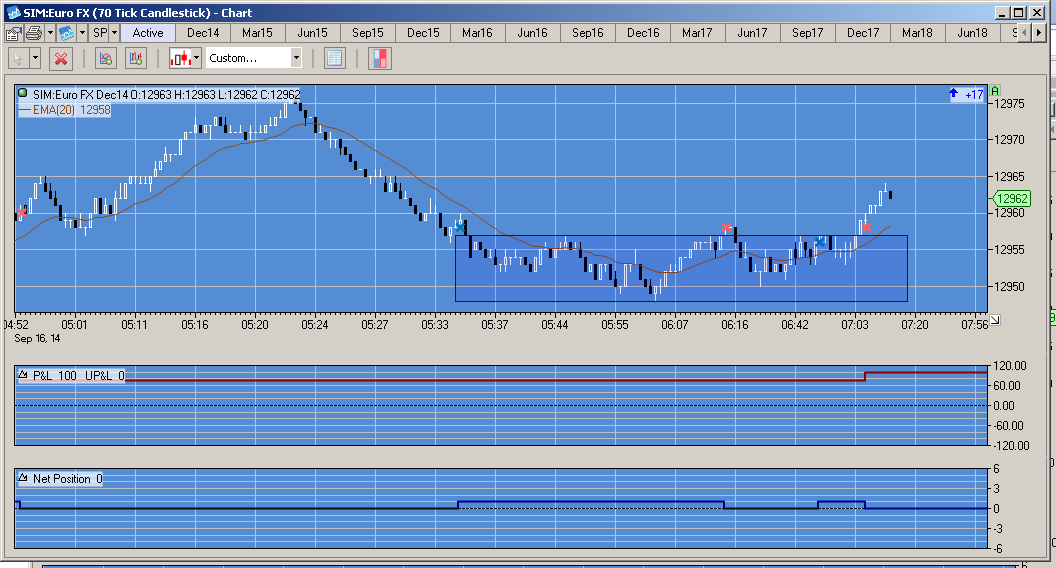
Task: Open the dropdown arrow beside SP
Action: coord(114,33)
